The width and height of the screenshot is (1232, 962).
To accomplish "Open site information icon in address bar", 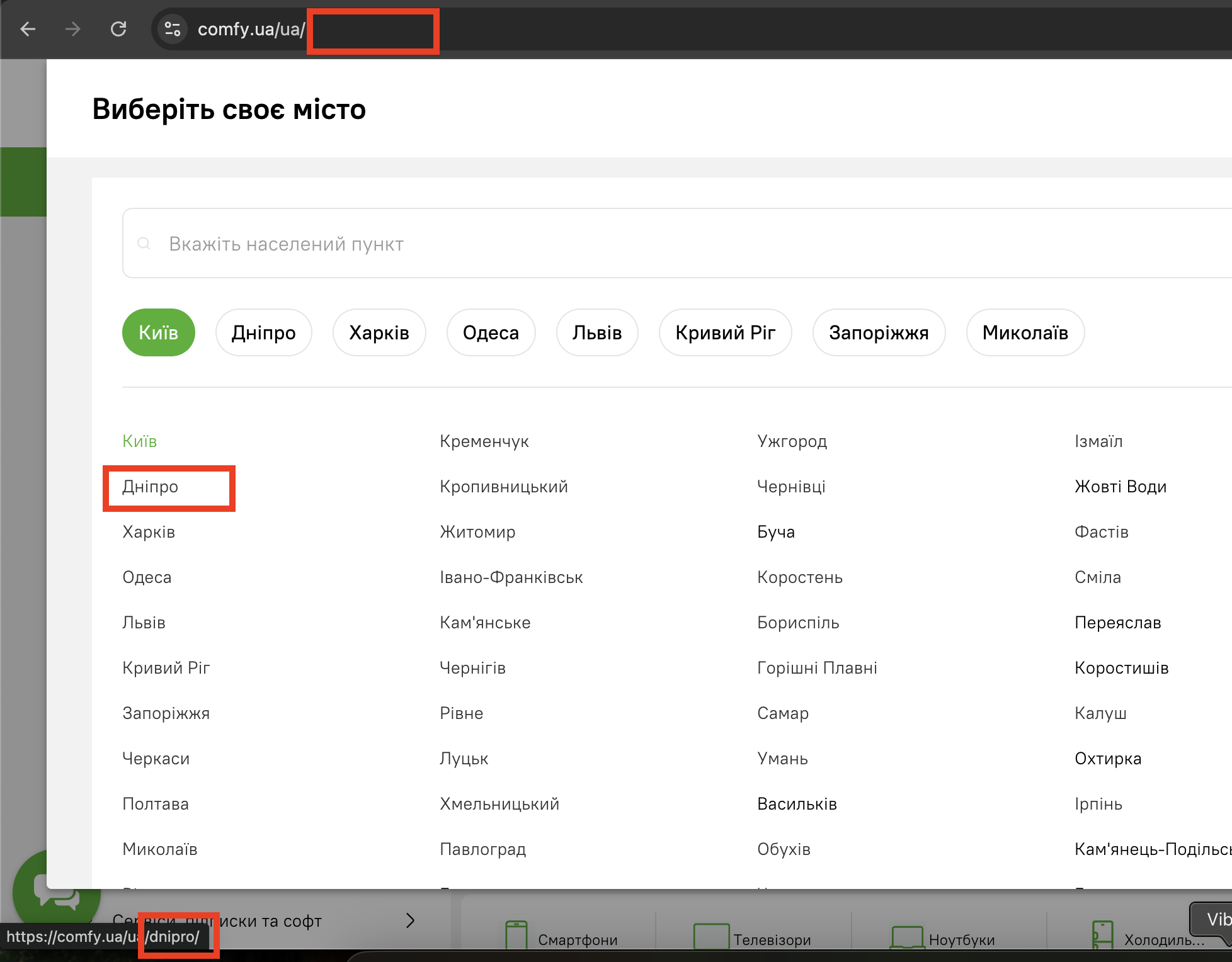I will tap(172, 29).
